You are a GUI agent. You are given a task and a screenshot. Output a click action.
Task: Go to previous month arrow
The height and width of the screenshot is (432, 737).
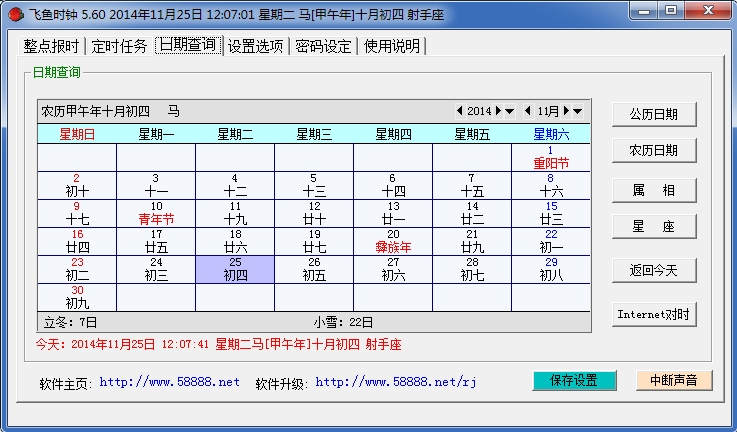tap(528, 111)
